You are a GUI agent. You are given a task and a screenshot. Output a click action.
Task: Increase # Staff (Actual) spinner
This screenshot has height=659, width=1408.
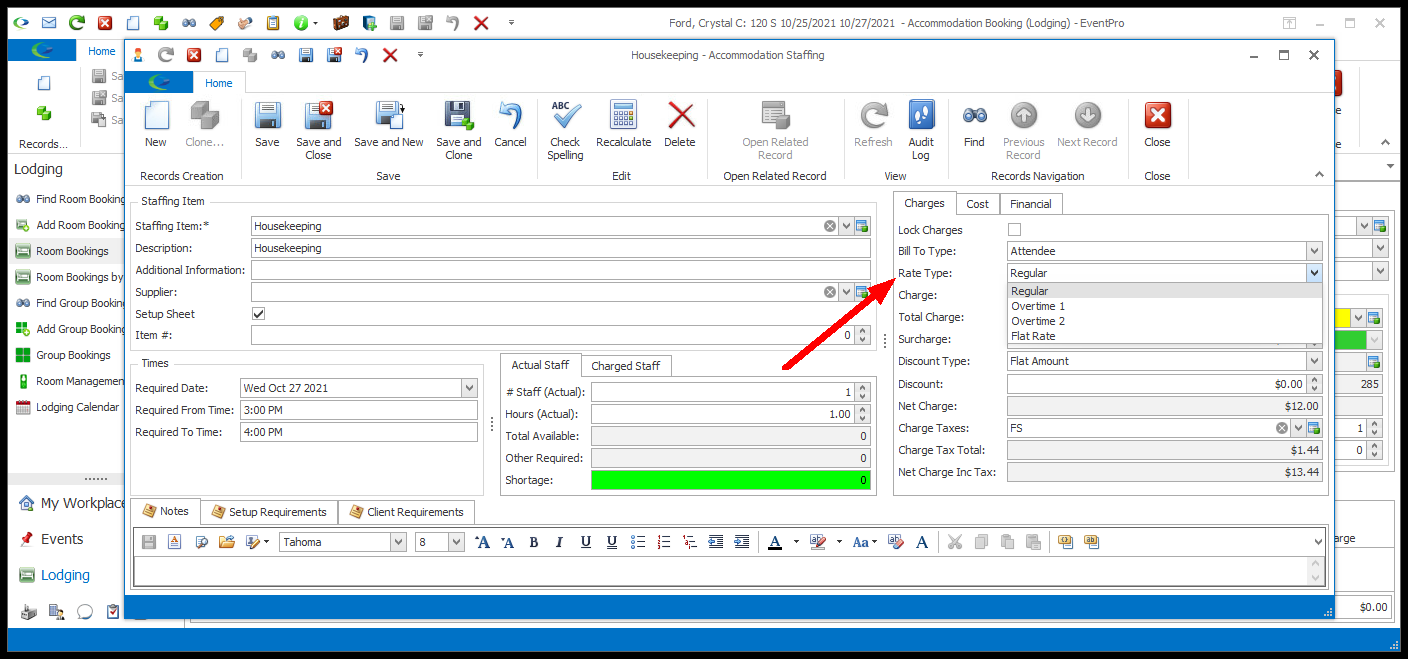(x=863, y=387)
